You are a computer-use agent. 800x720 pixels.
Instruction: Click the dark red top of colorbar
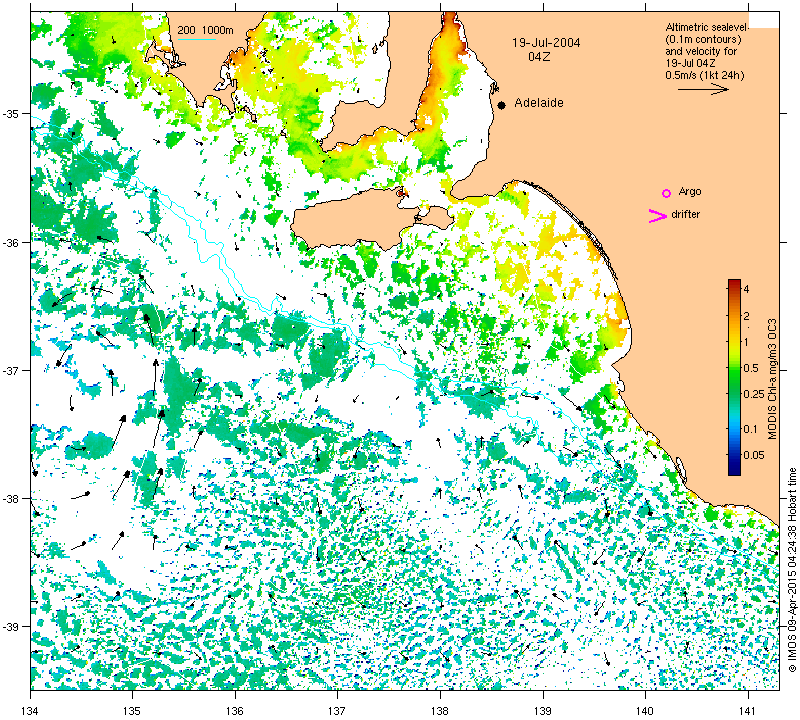(734, 282)
